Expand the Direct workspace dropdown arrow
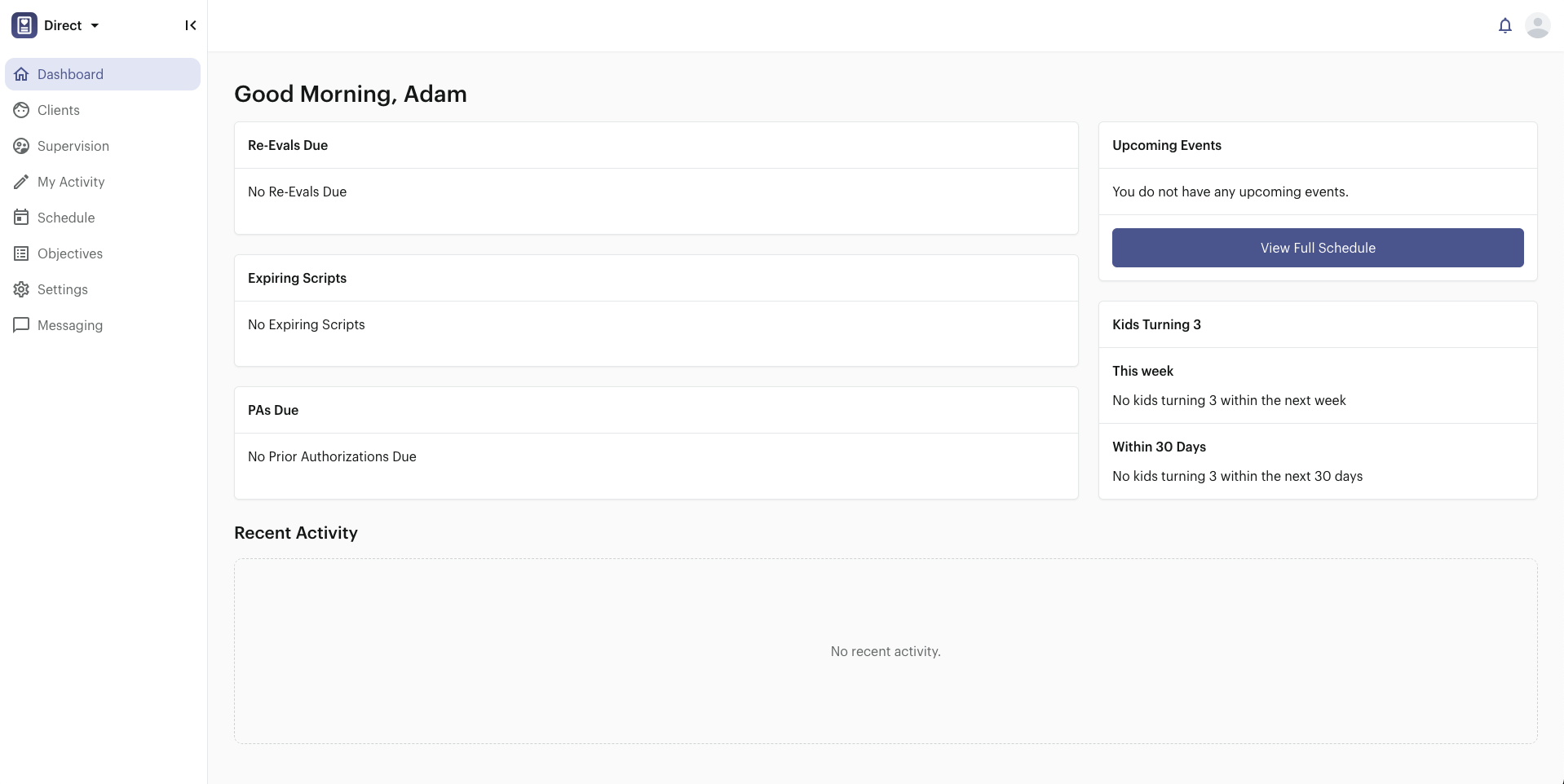 click(x=95, y=26)
